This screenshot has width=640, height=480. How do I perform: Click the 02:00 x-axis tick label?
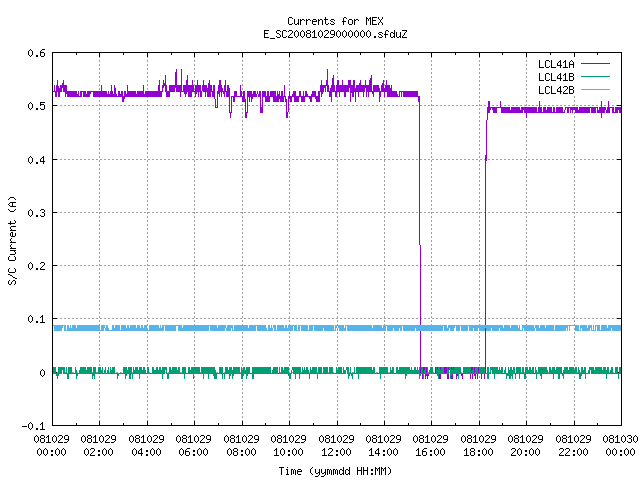coord(98,452)
